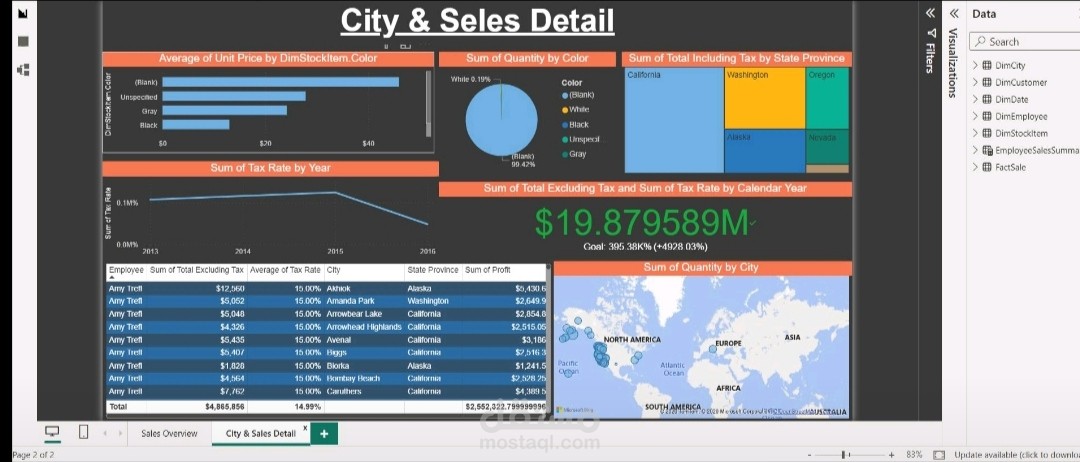
Task: Click the DimDate table icon
Action: click(987, 99)
